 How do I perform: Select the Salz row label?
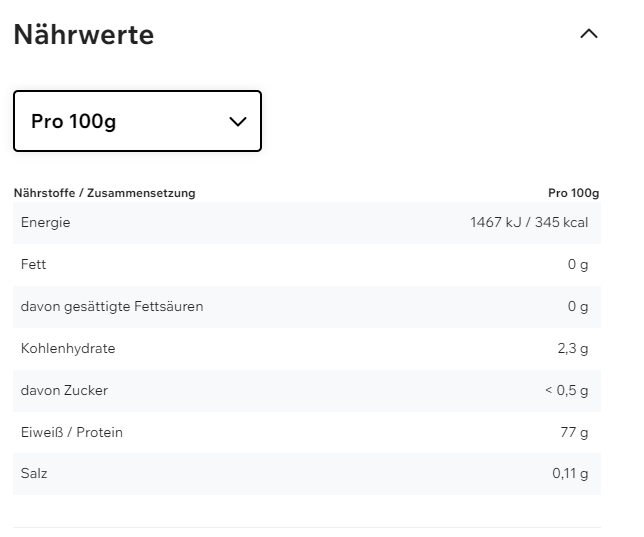[34, 473]
